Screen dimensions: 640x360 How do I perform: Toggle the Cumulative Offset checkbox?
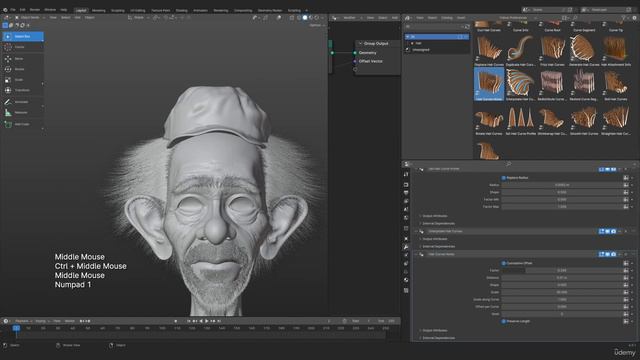point(503,263)
